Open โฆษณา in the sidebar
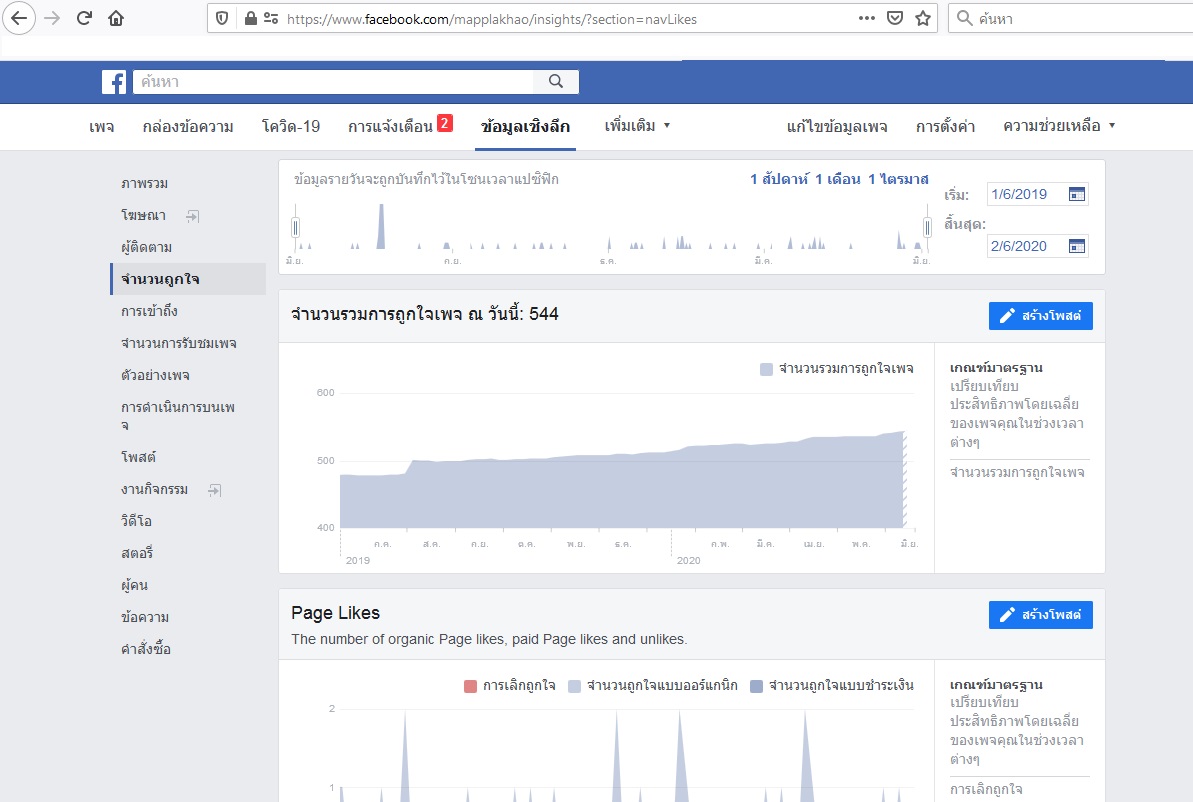 tap(144, 215)
